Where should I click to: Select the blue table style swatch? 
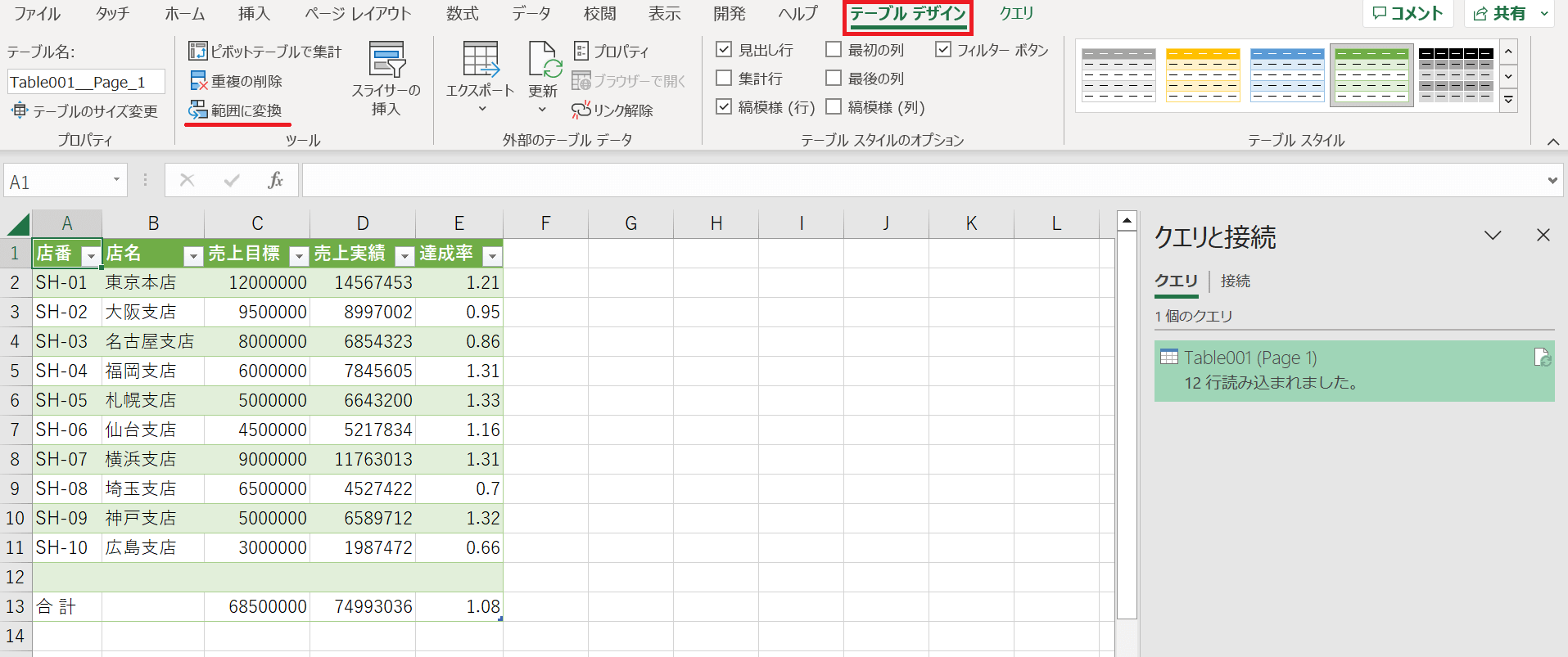(1287, 75)
